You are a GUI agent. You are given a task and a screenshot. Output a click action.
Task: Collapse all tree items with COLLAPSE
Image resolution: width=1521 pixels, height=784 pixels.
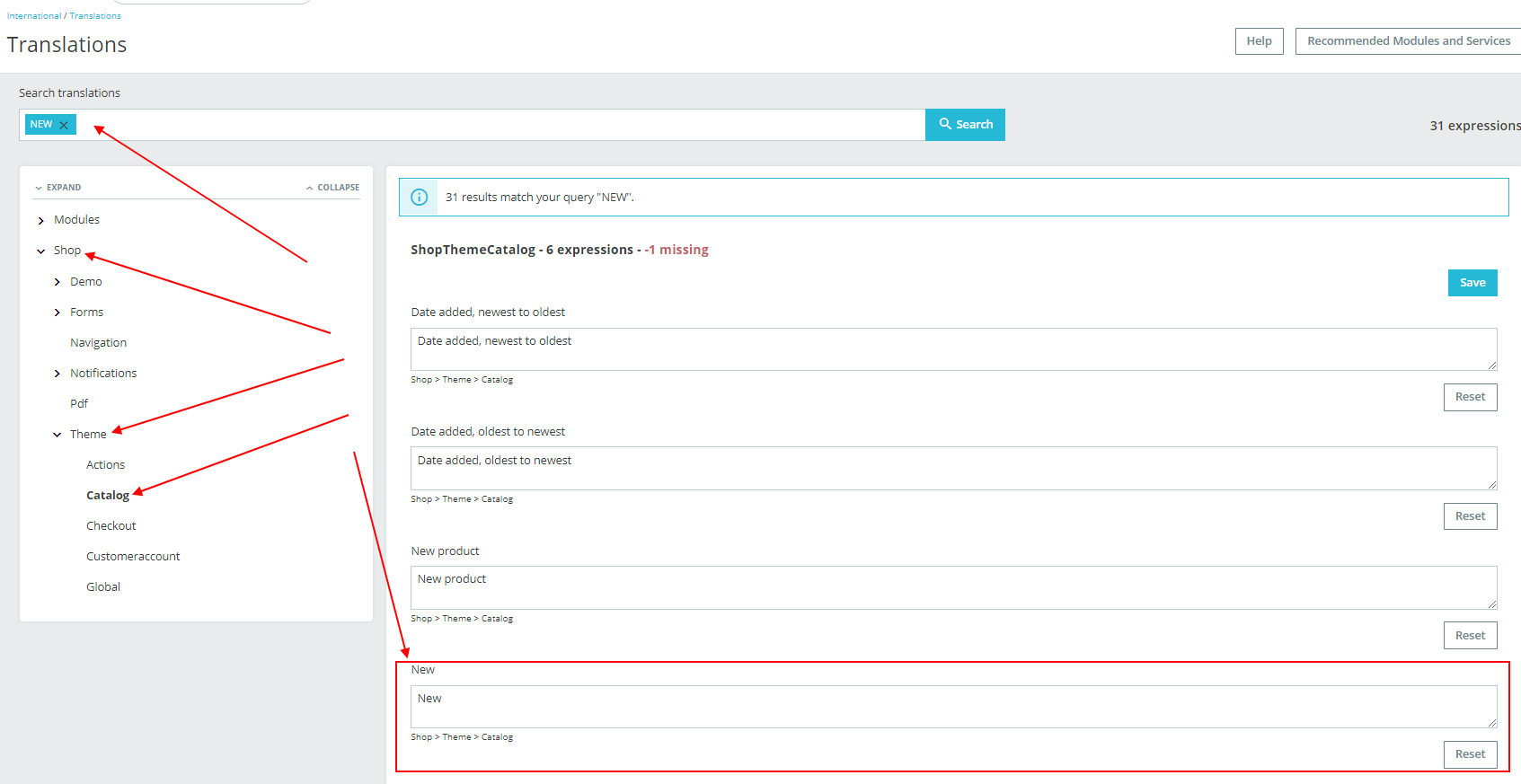click(x=332, y=188)
